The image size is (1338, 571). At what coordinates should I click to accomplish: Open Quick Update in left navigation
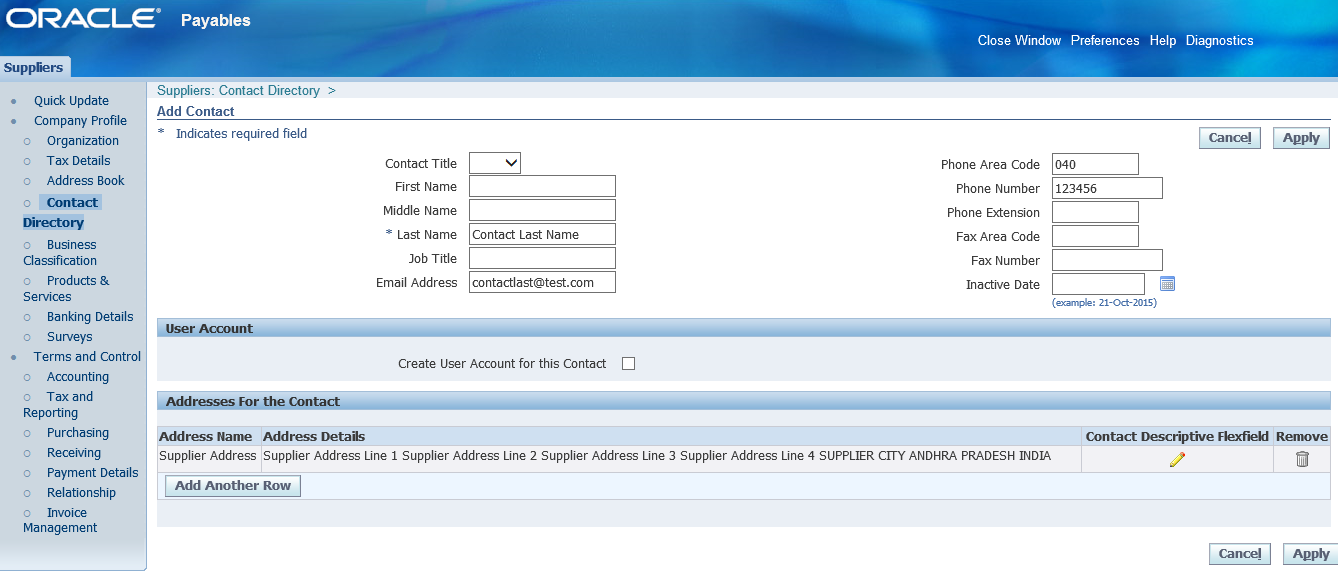pyautogui.click(x=71, y=101)
